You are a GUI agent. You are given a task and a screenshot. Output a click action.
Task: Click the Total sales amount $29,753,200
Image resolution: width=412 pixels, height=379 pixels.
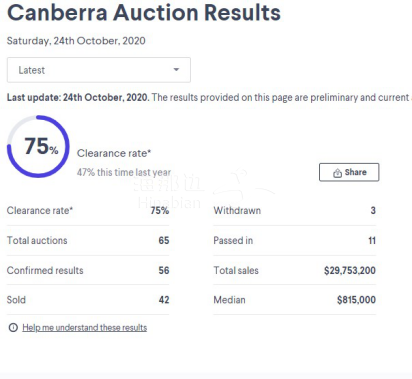coord(350,270)
